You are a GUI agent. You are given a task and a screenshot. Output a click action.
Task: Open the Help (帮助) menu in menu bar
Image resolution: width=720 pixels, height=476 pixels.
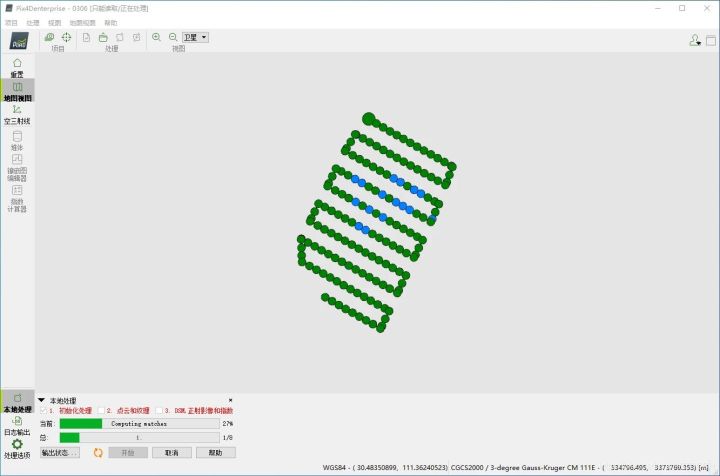pyautogui.click(x=111, y=22)
